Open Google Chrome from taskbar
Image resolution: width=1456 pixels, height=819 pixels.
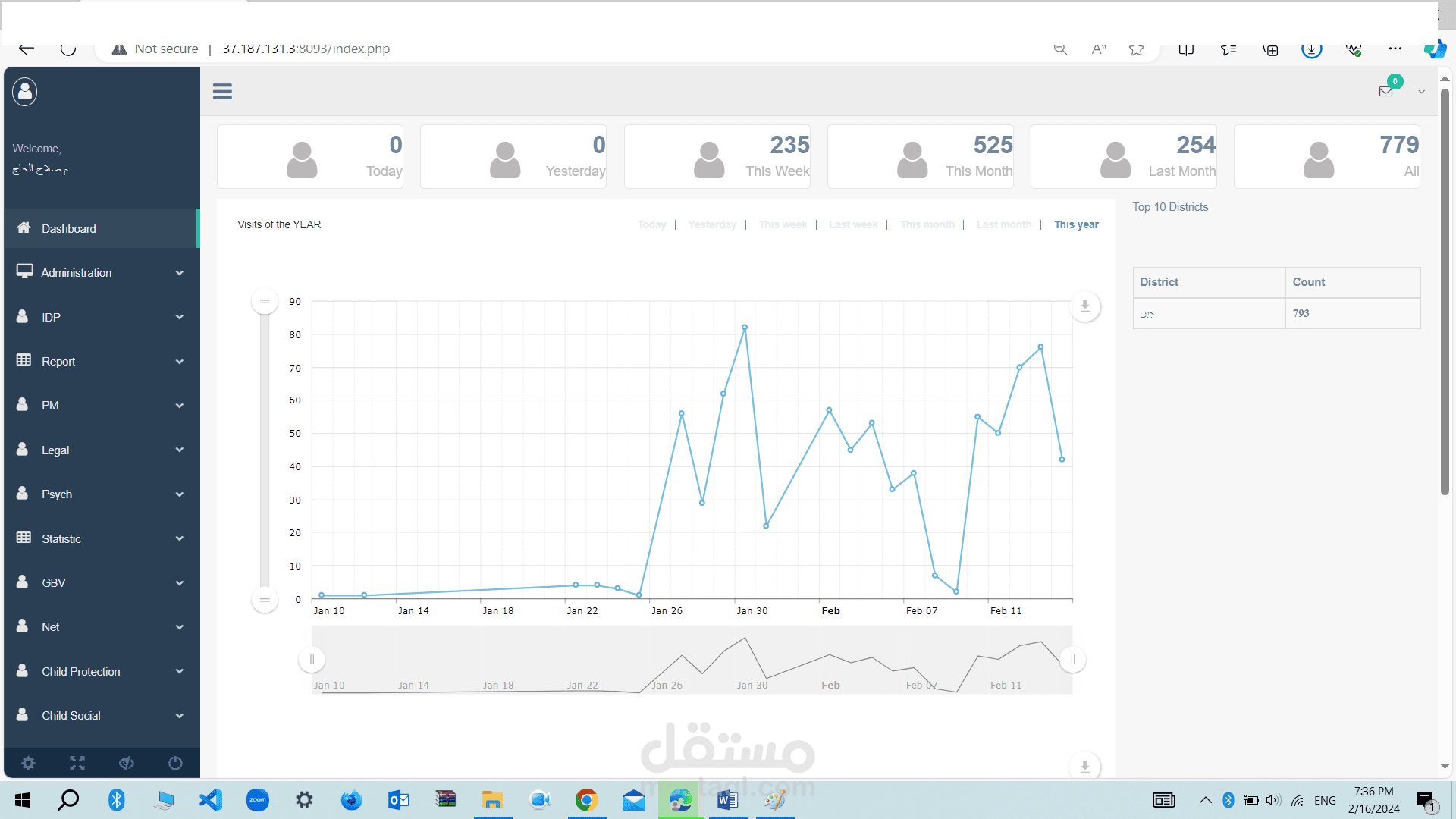pyautogui.click(x=586, y=800)
